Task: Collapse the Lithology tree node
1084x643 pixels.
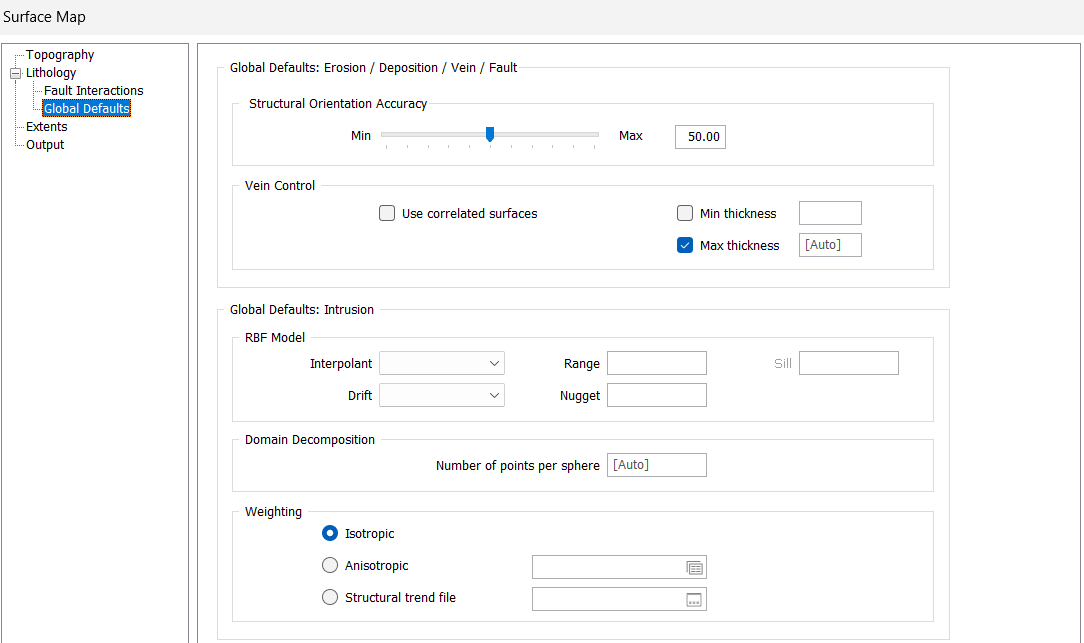Action: (x=15, y=73)
